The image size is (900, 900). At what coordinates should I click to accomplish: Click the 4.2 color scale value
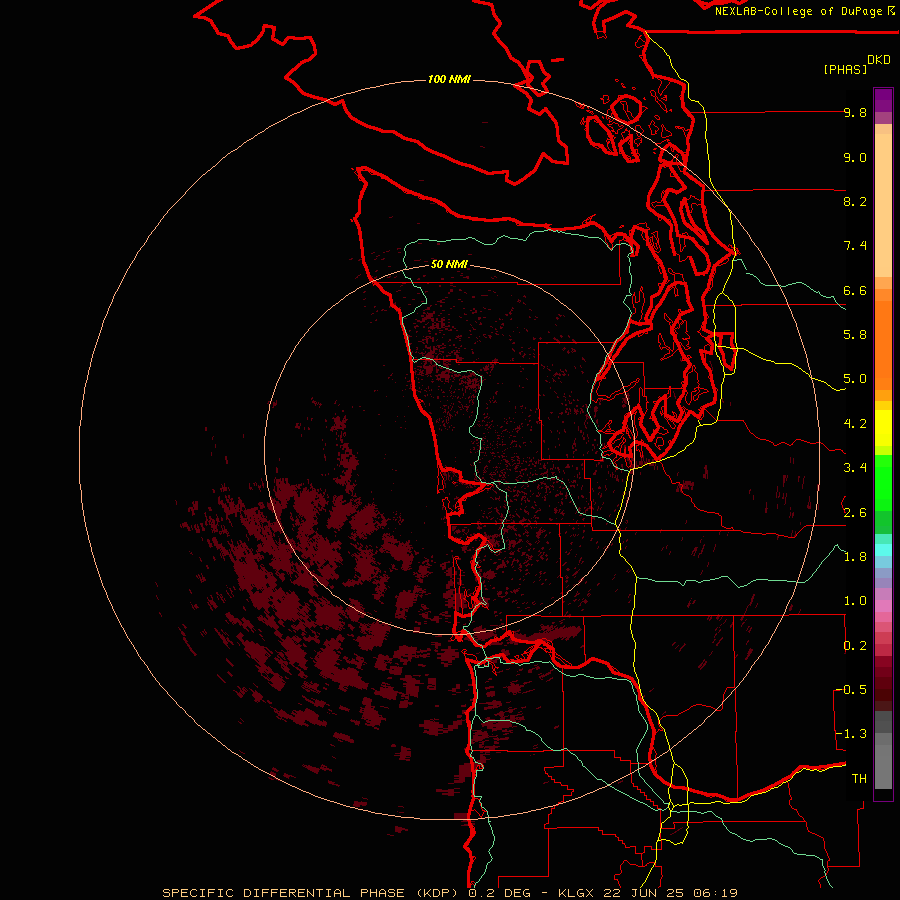855,424
